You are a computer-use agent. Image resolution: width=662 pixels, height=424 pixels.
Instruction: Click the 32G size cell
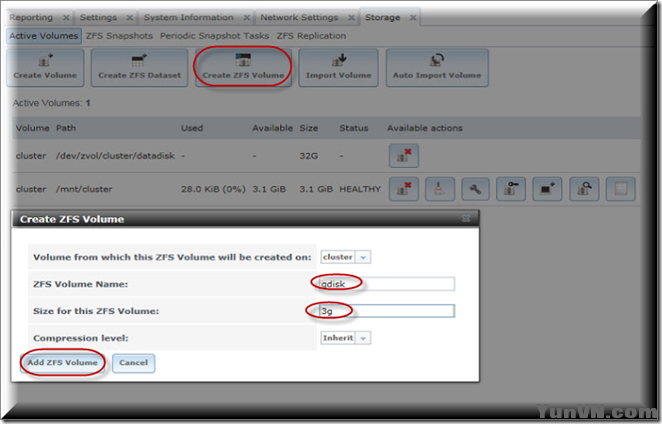coord(309,156)
